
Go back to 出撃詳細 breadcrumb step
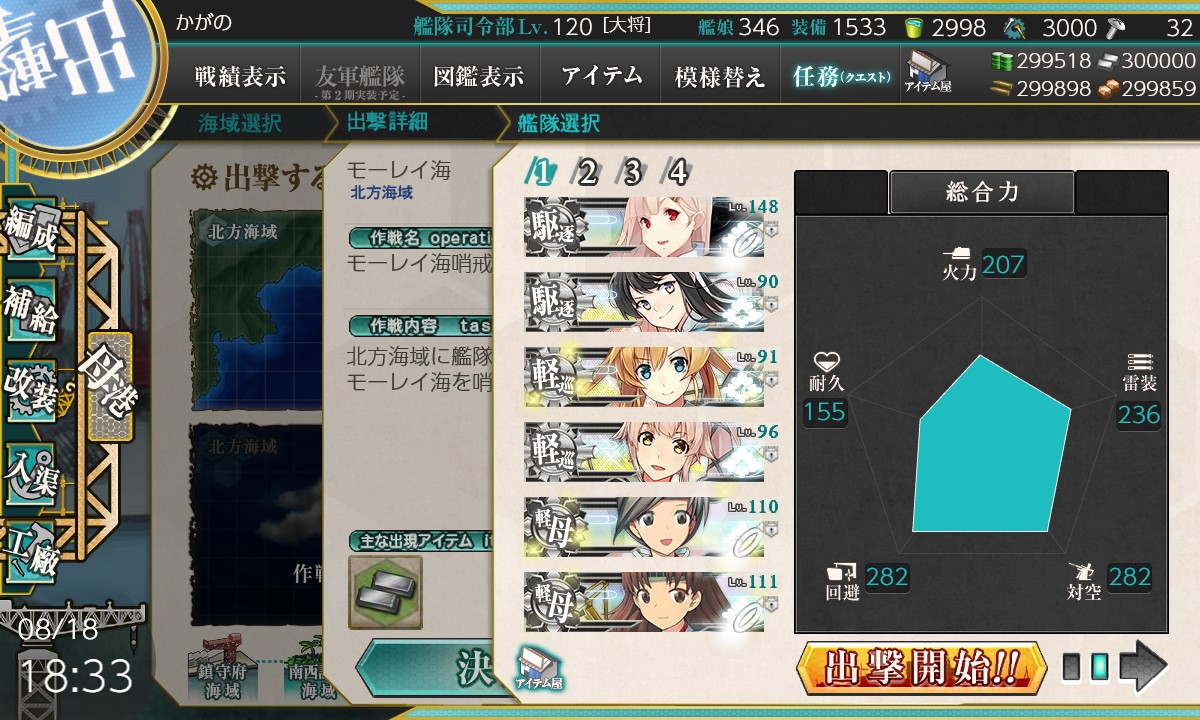[388, 124]
